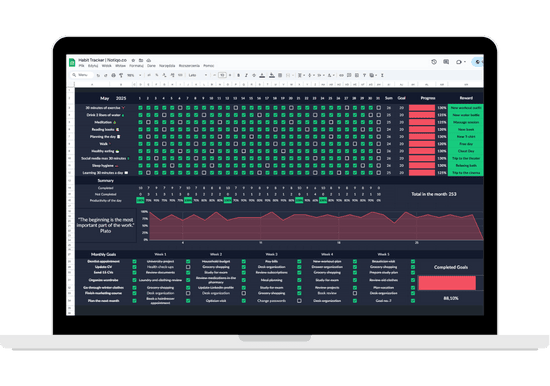550x386 pixels.
Task: Toggle Book review Week 4 checkbox
Action: (355, 293)
